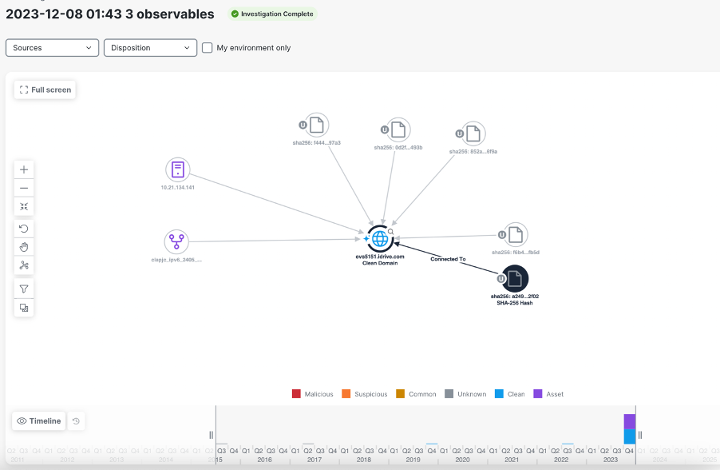720x470 pixels.
Task: Click the 2023 Q4 timeline bar
Action: [x=629, y=429]
